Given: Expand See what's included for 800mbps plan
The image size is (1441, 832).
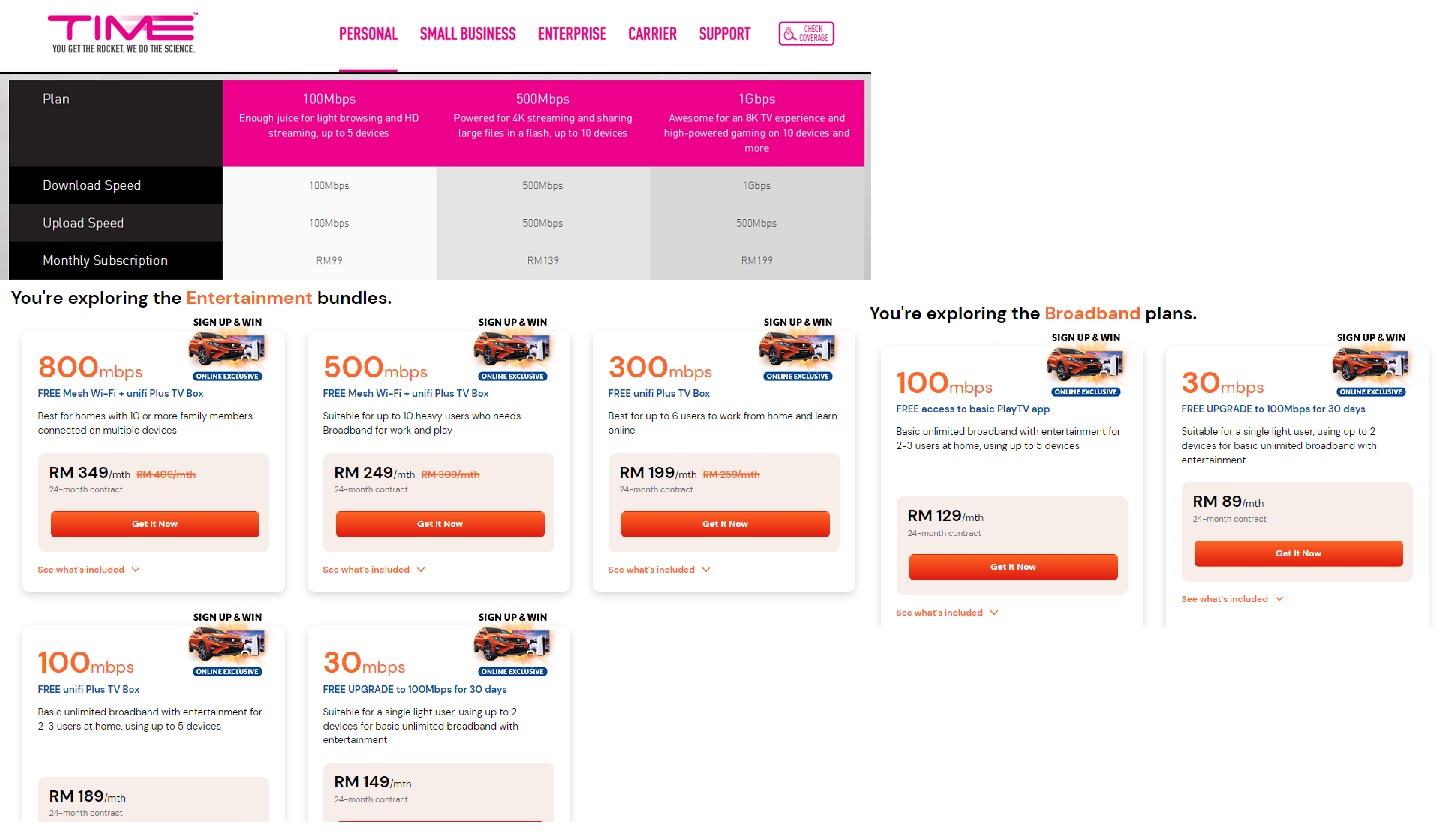Looking at the screenshot, I should [89, 570].
